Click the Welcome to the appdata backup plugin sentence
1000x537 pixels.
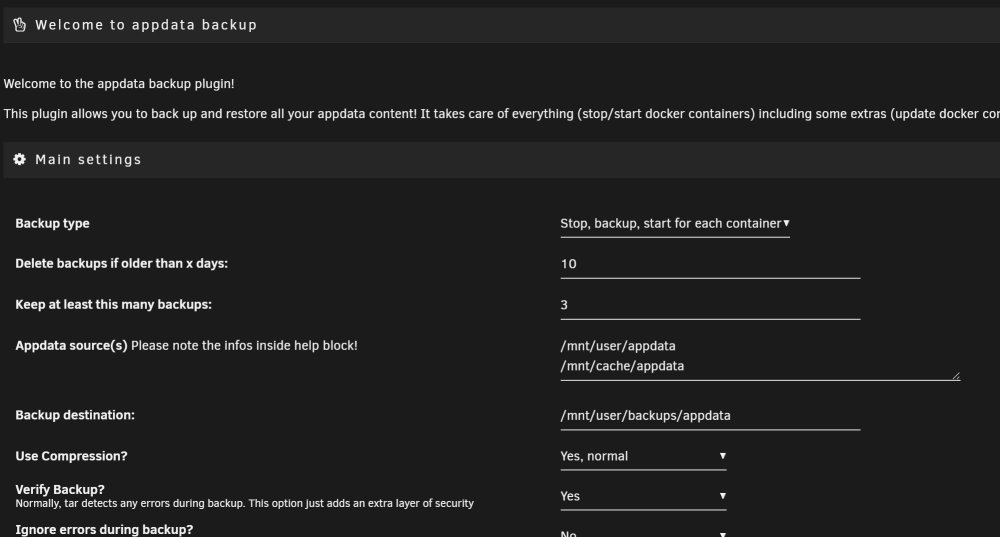click(119, 84)
